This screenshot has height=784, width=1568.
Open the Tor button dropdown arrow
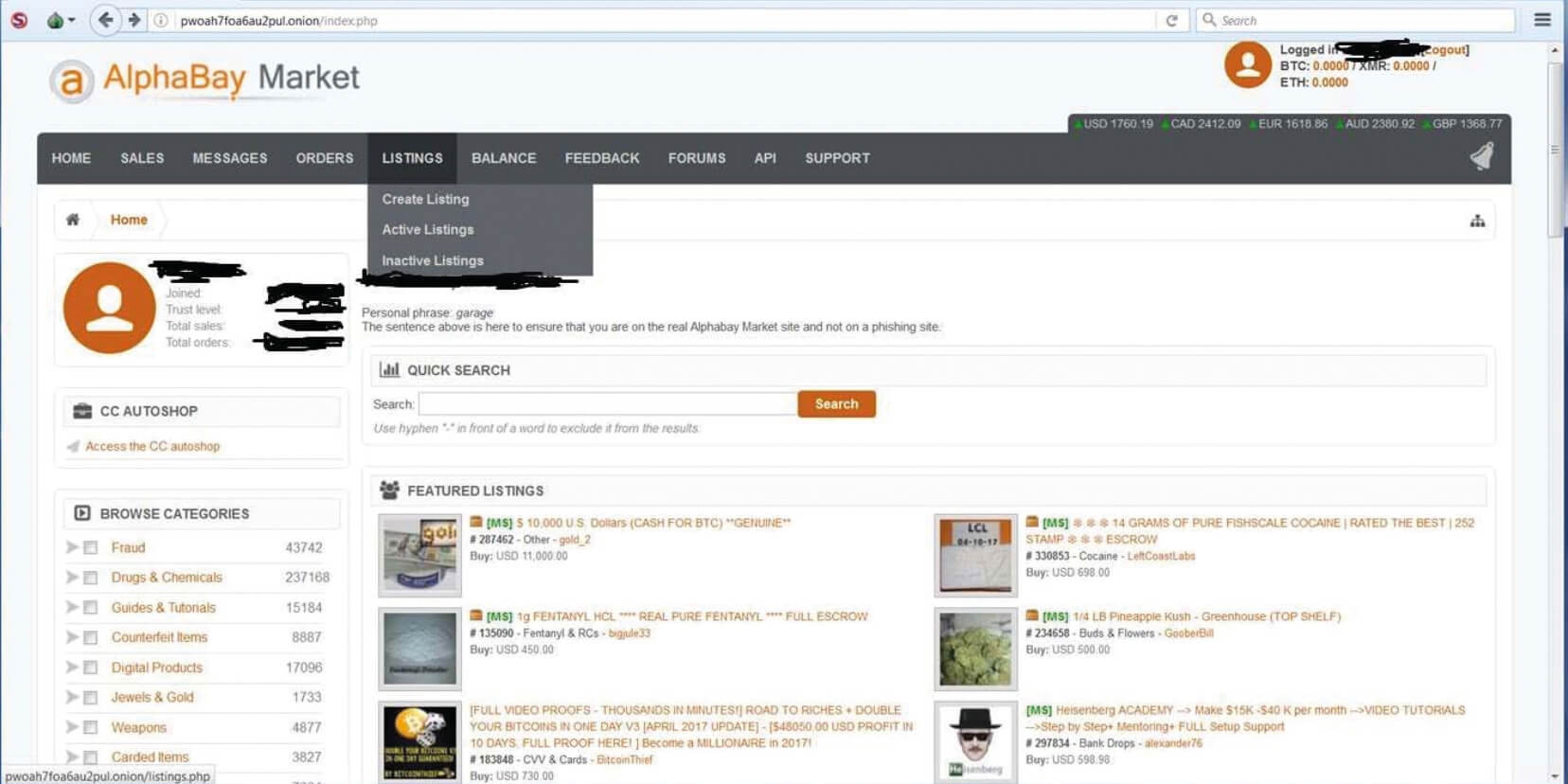[72, 20]
